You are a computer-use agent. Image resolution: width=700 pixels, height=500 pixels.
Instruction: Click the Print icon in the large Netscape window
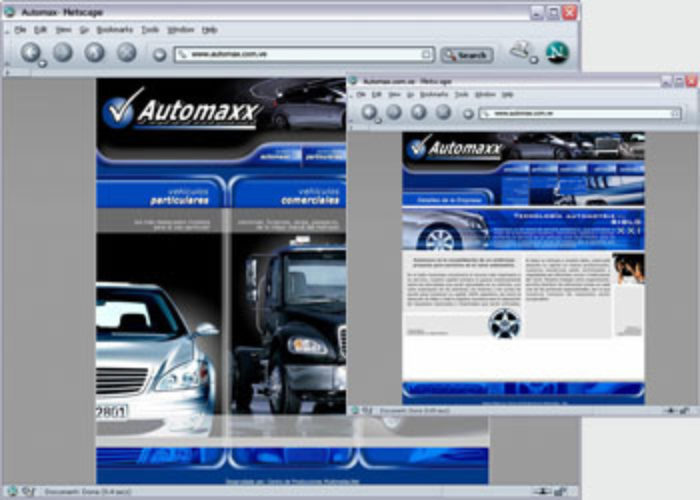point(520,50)
